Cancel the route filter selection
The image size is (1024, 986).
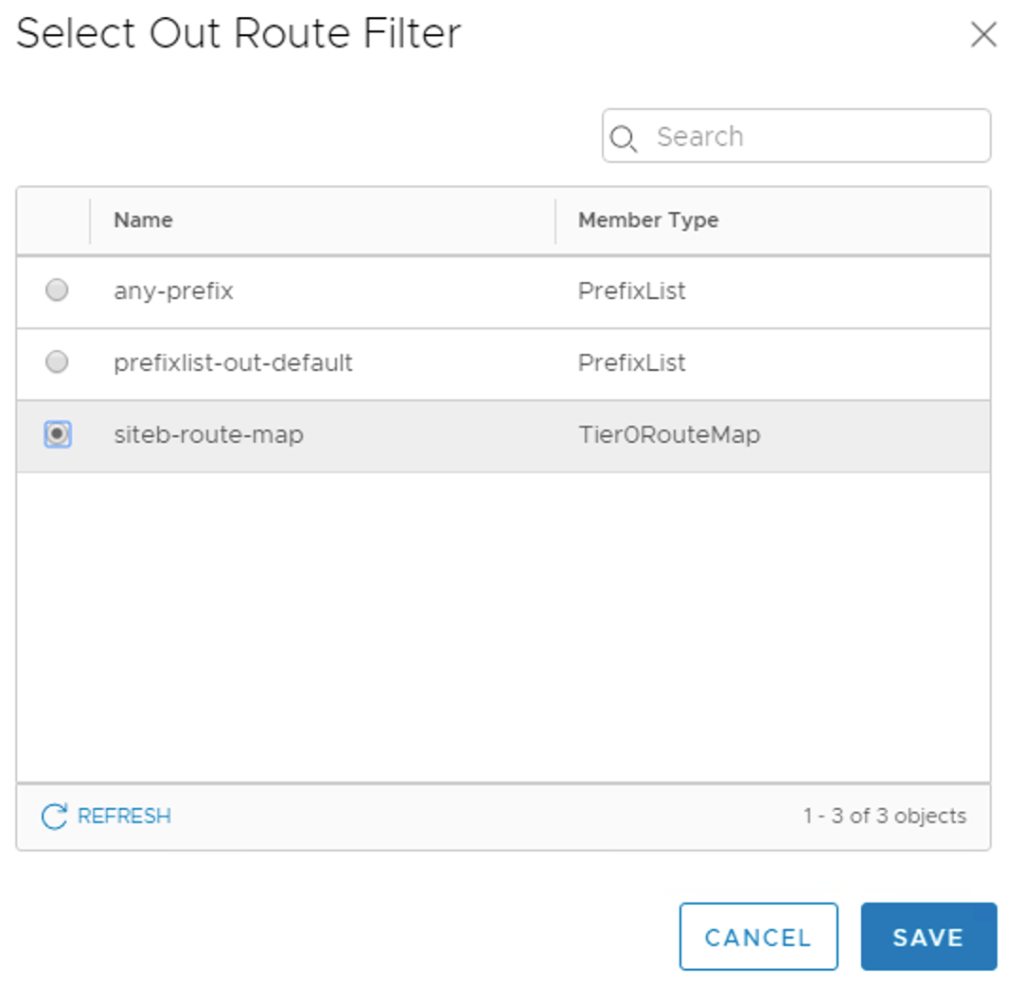click(x=758, y=937)
